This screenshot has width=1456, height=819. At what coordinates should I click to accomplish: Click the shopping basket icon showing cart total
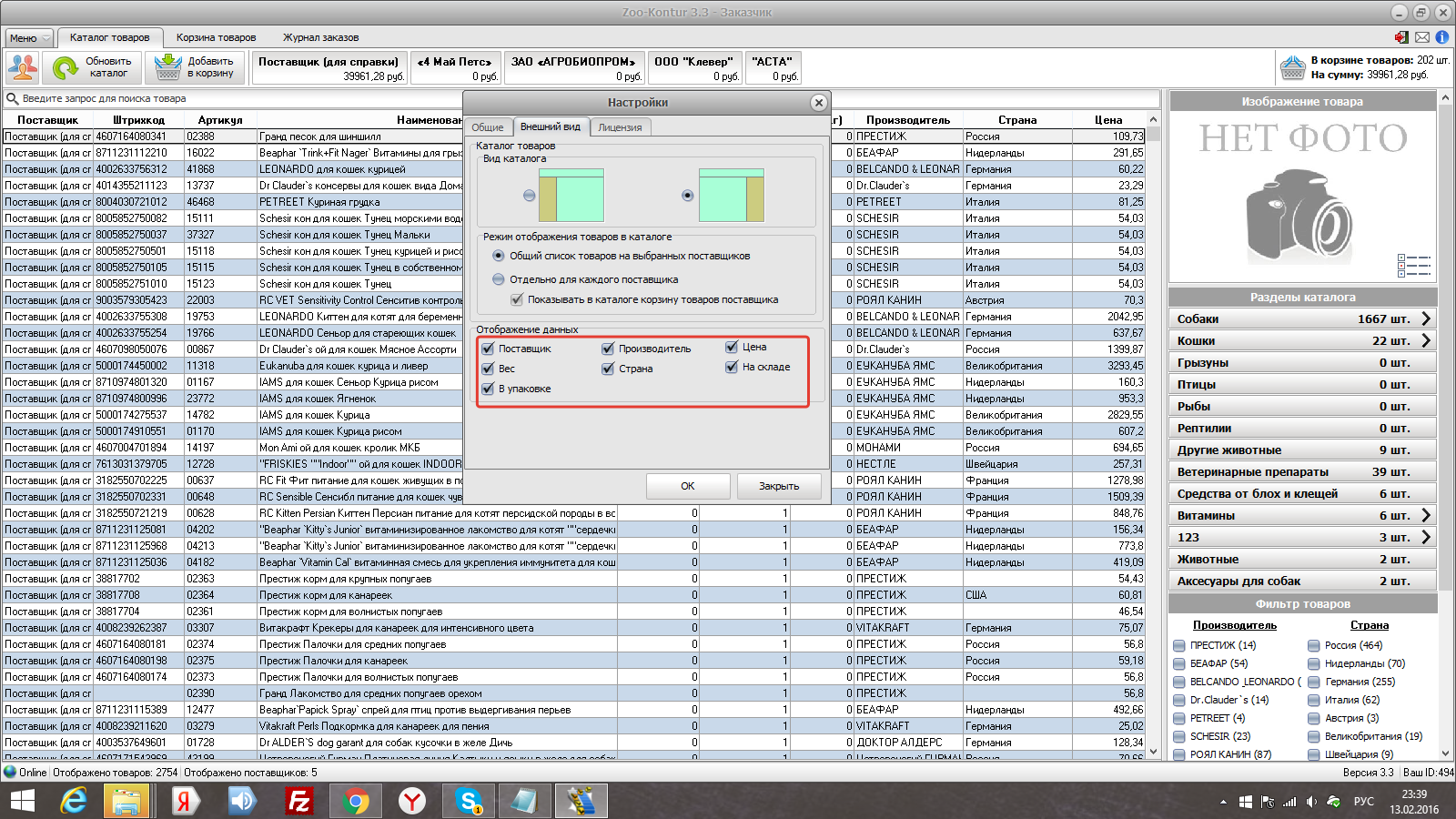tap(1292, 67)
